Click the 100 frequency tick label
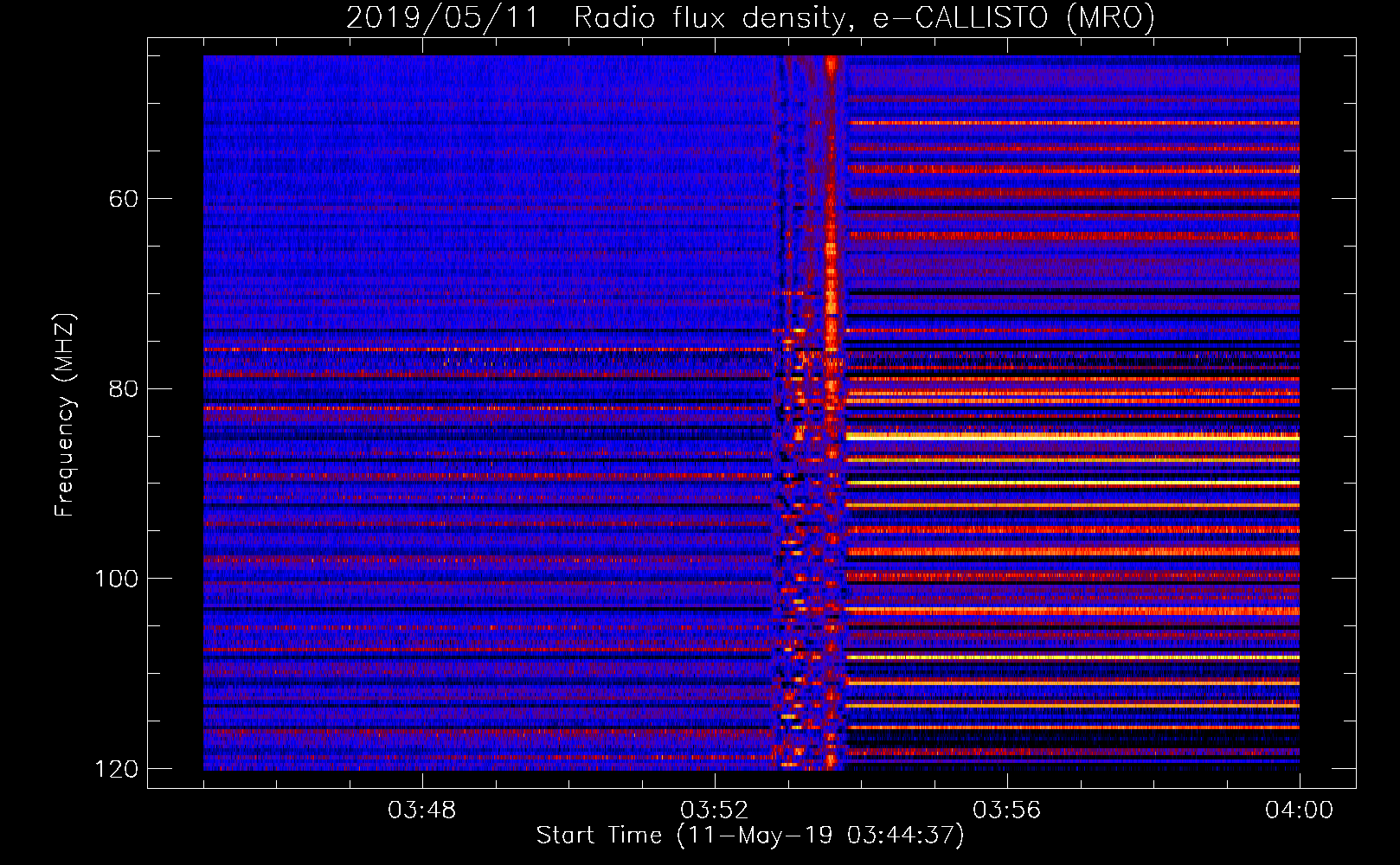The width and height of the screenshot is (1400, 865). 117,578
